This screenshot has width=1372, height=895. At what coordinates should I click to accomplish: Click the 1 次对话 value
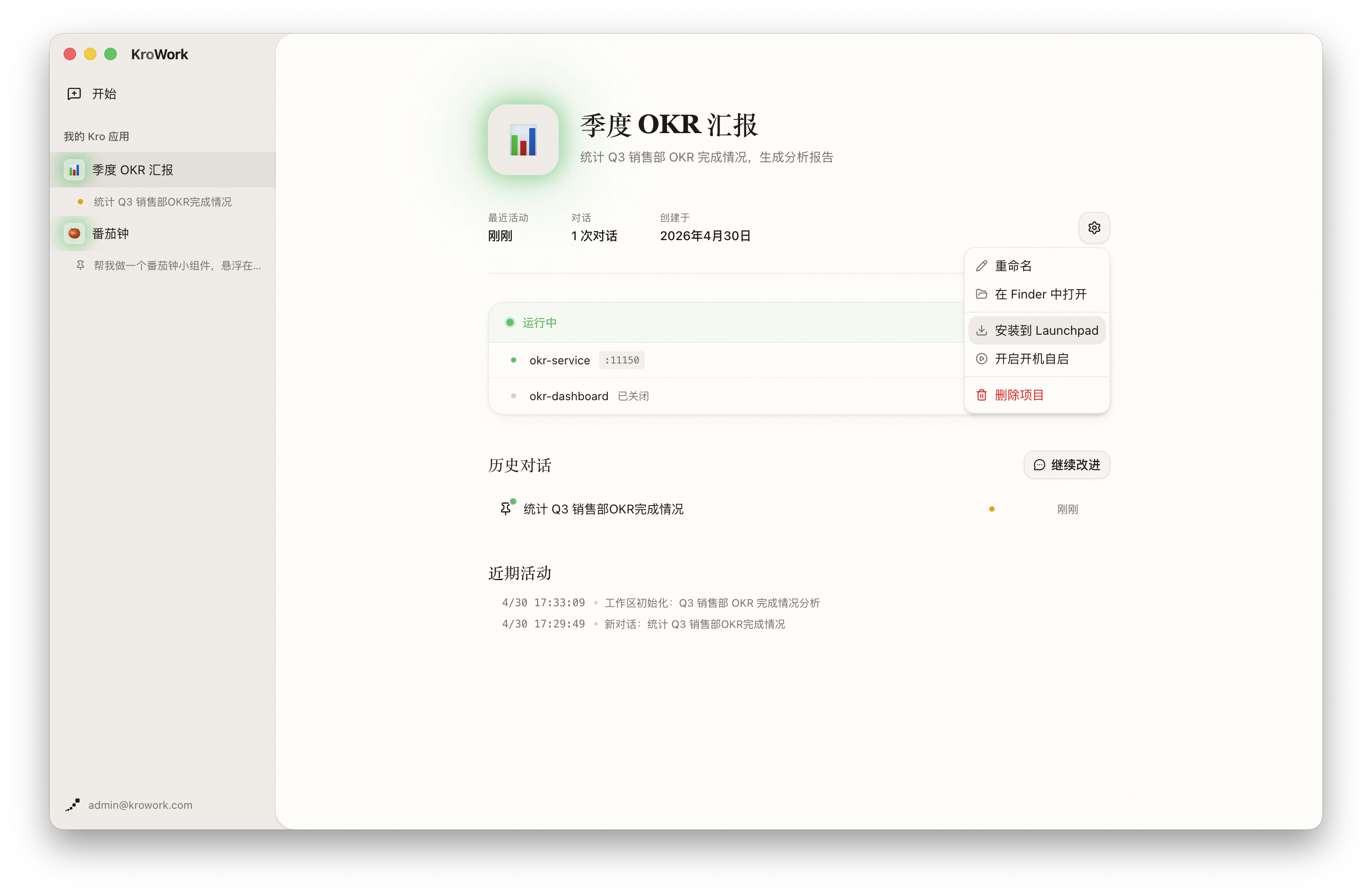pos(594,235)
